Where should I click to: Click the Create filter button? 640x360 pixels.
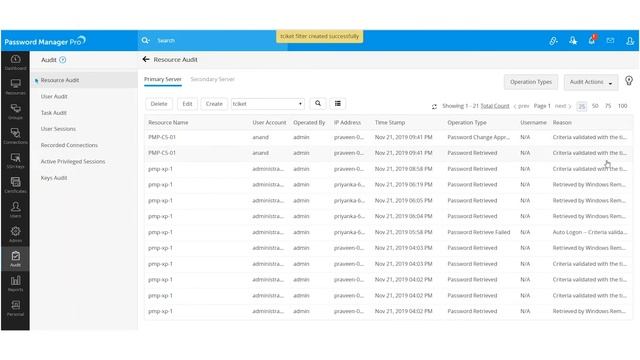[x=214, y=104]
